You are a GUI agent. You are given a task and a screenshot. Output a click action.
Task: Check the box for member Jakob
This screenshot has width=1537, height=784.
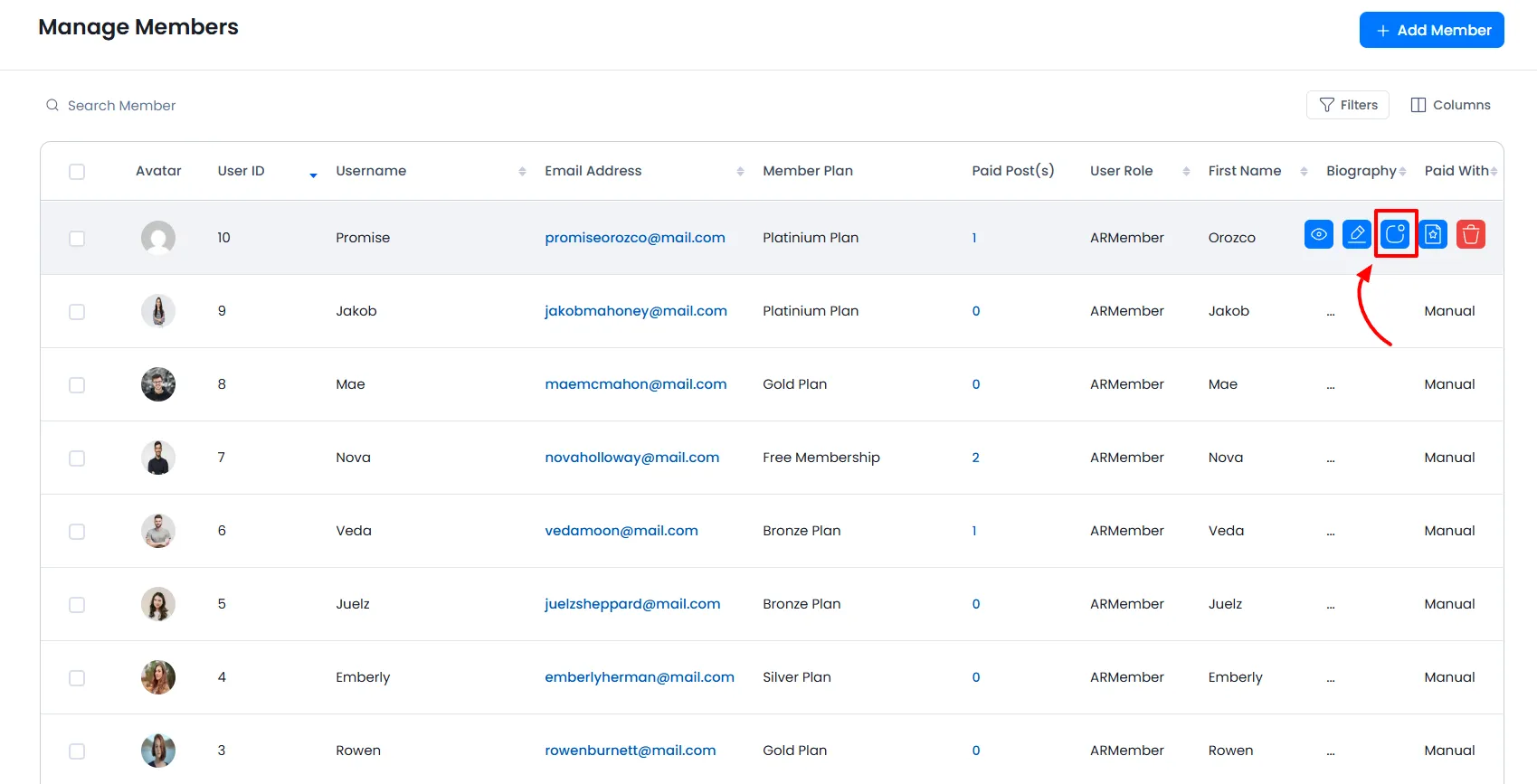(77, 312)
